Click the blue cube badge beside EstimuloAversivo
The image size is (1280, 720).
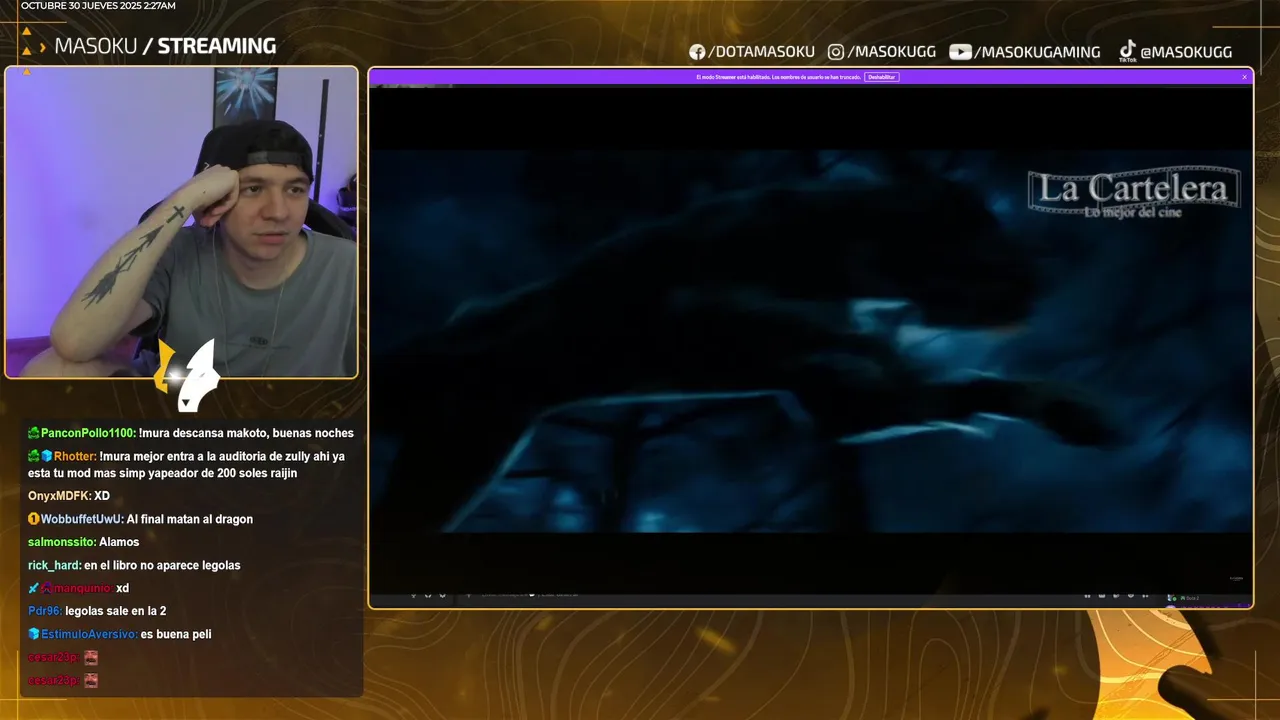click(33, 634)
